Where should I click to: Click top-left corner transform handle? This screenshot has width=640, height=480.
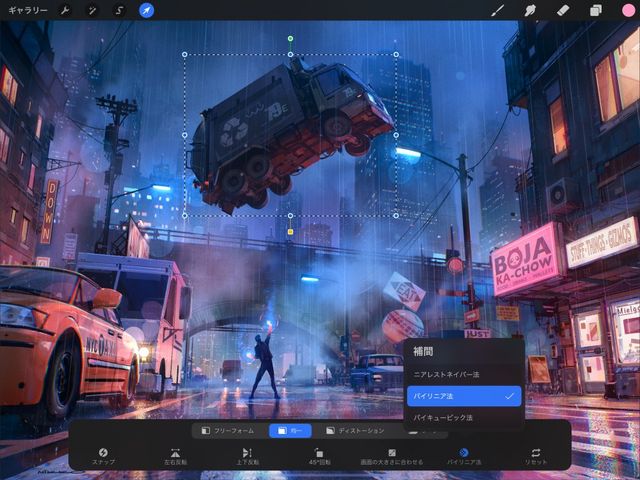point(184,54)
